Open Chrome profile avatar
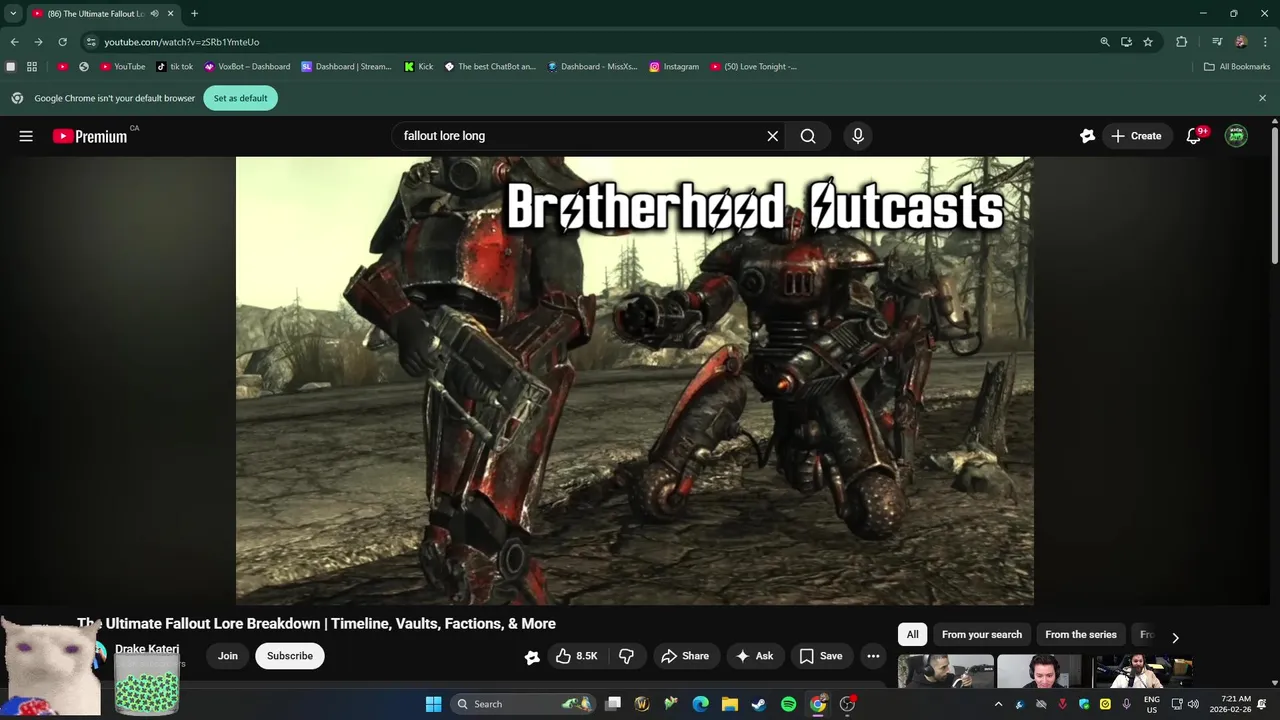Screen dimensions: 1280x720 1241,42
